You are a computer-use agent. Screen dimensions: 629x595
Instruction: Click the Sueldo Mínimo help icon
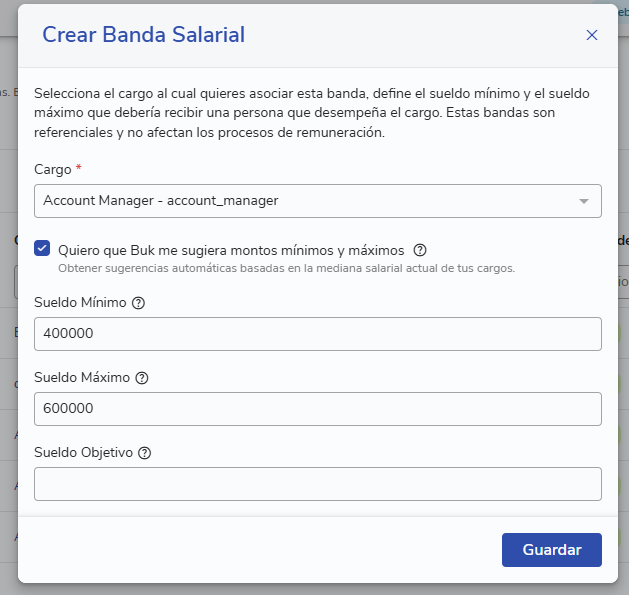(138, 303)
